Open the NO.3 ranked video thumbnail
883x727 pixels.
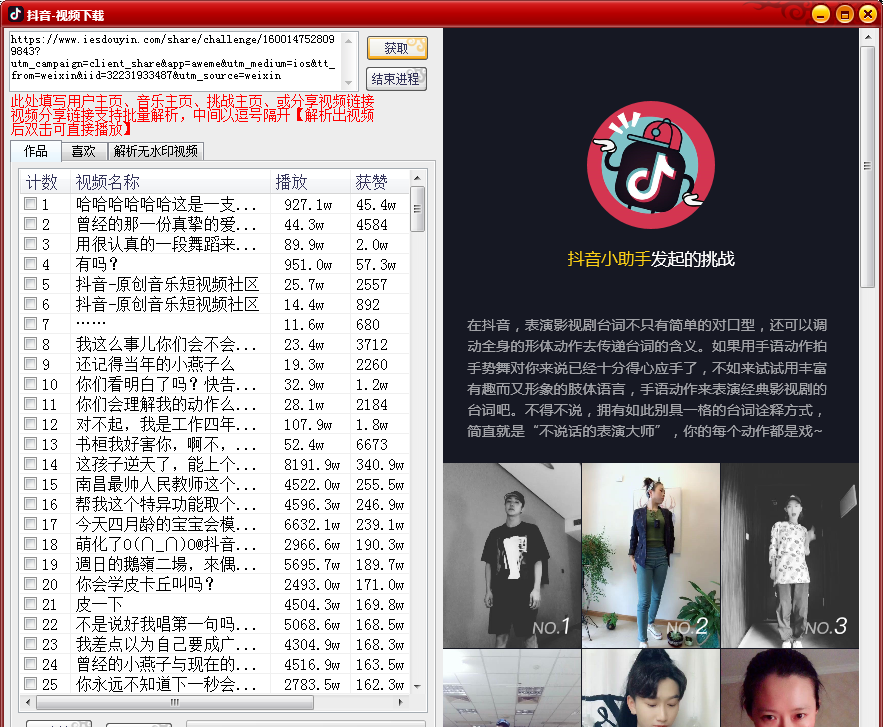coord(790,555)
